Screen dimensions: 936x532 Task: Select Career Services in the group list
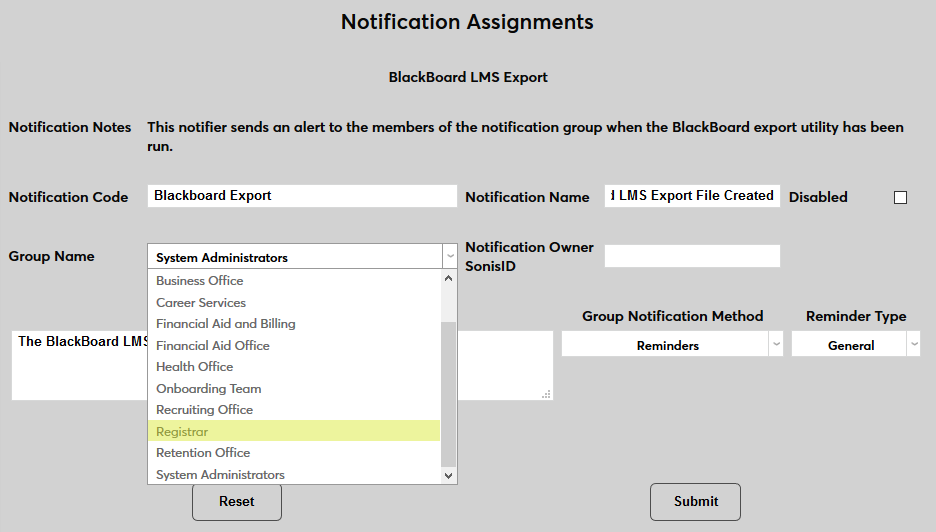pos(294,303)
